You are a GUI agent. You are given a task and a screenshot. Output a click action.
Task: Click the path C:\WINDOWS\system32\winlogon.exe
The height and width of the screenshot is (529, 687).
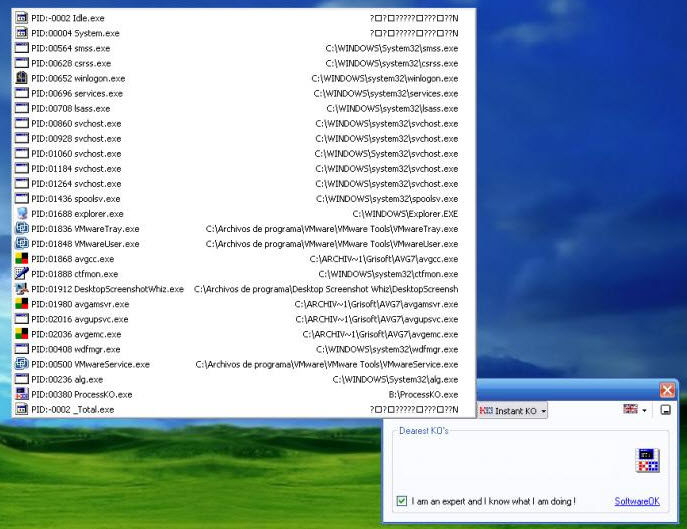385,78
